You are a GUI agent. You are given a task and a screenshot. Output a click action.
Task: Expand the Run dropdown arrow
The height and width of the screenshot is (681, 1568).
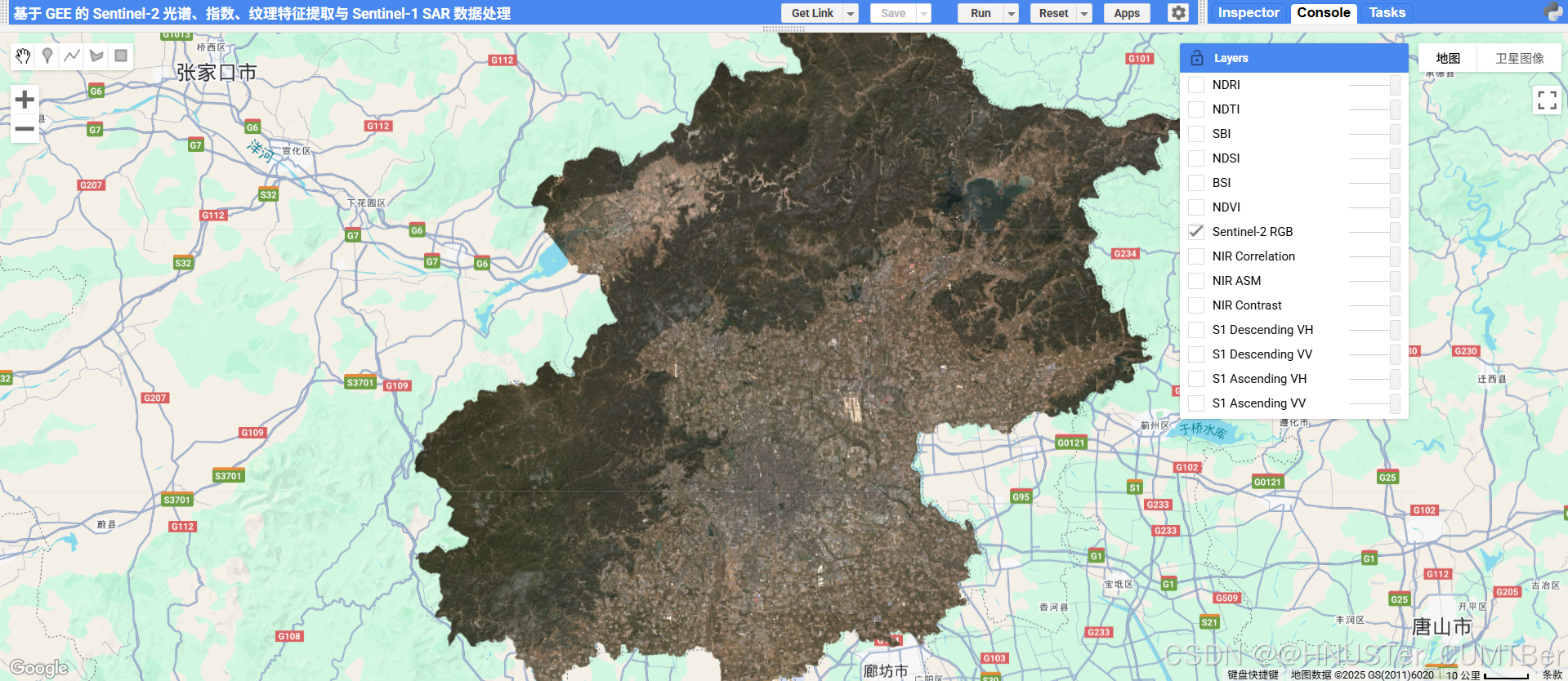(1012, 13)
